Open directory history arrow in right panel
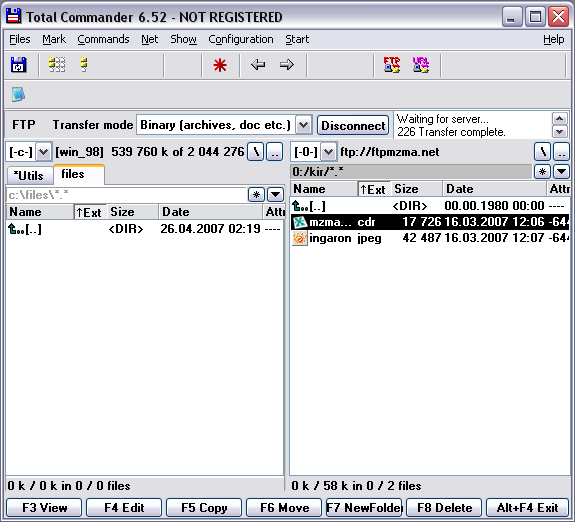The width and height of the screenshot is (575, 522). tap(561, 171)
